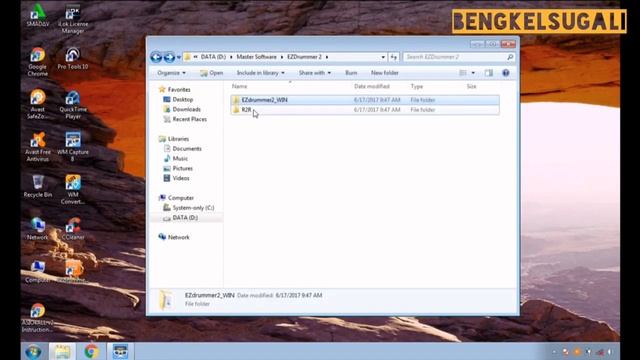Select the R2R folder
The height and width of the screenshot is (360, 640).
pyautogui.click(x=365, y=110)
